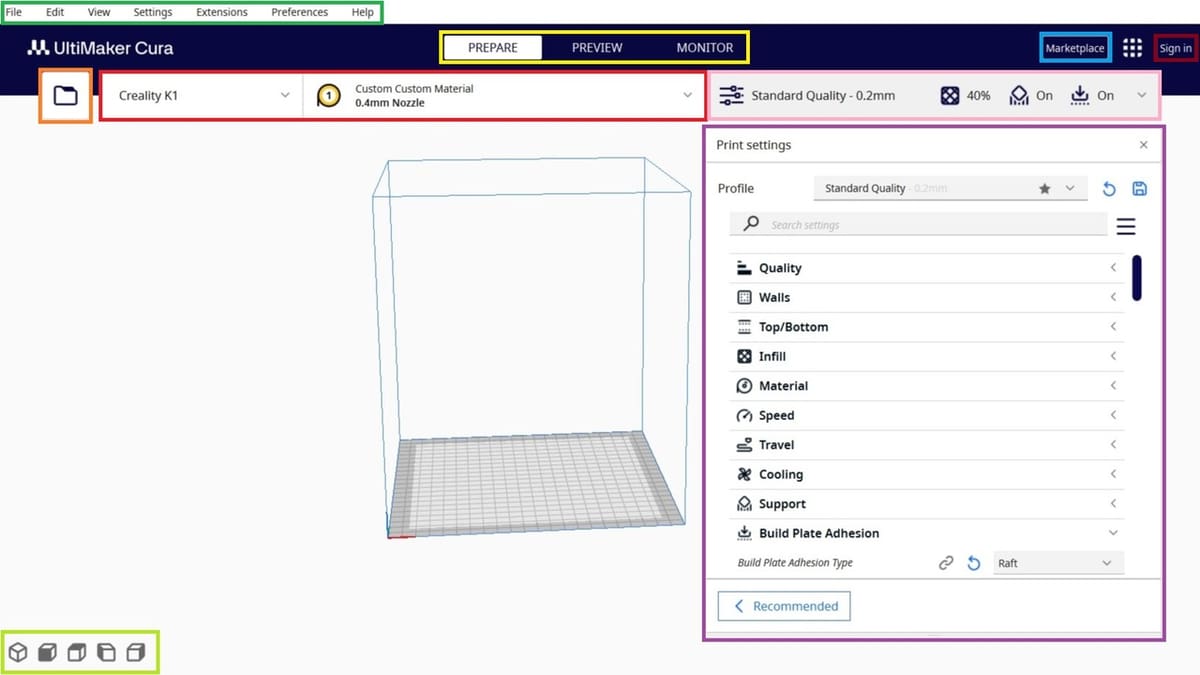Click the open file folder icon
The image size is (1200, 675).
coord(66,96)
